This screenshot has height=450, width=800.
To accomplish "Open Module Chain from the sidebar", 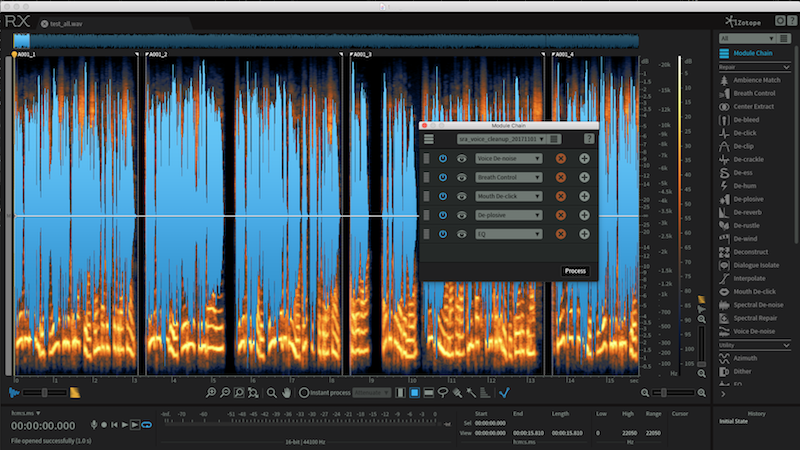I will tap(746, 53).
